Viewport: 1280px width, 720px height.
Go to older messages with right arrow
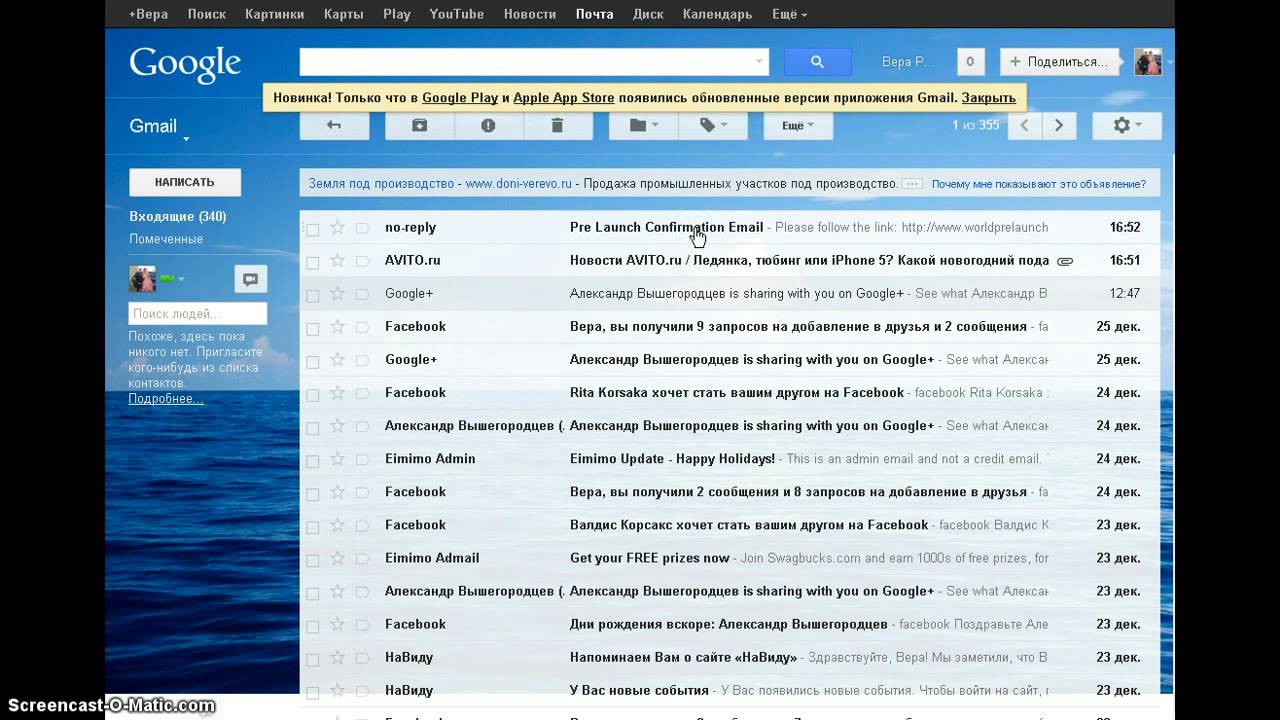point(1058,126)
